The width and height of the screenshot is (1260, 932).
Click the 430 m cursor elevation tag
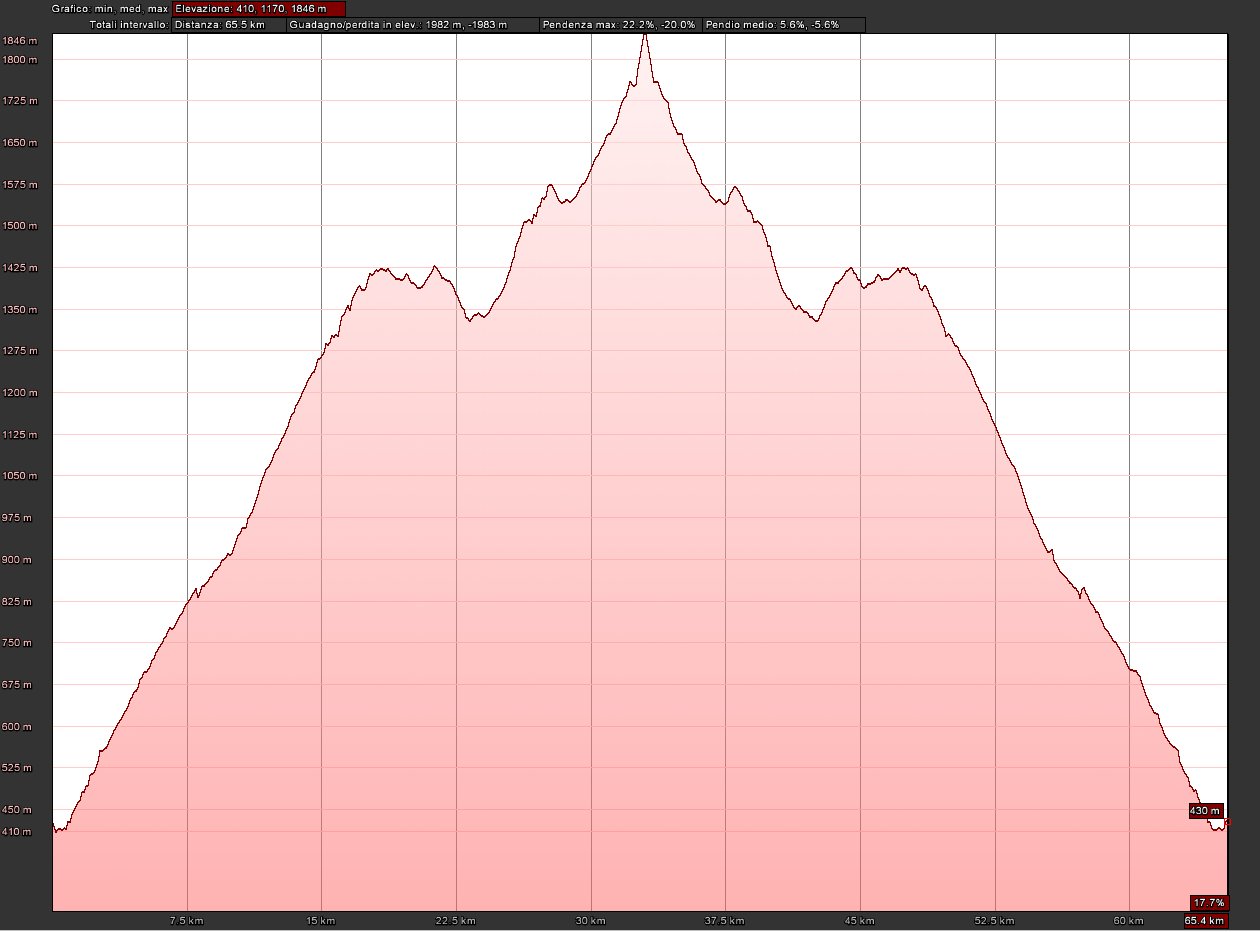coord(1205,810)
